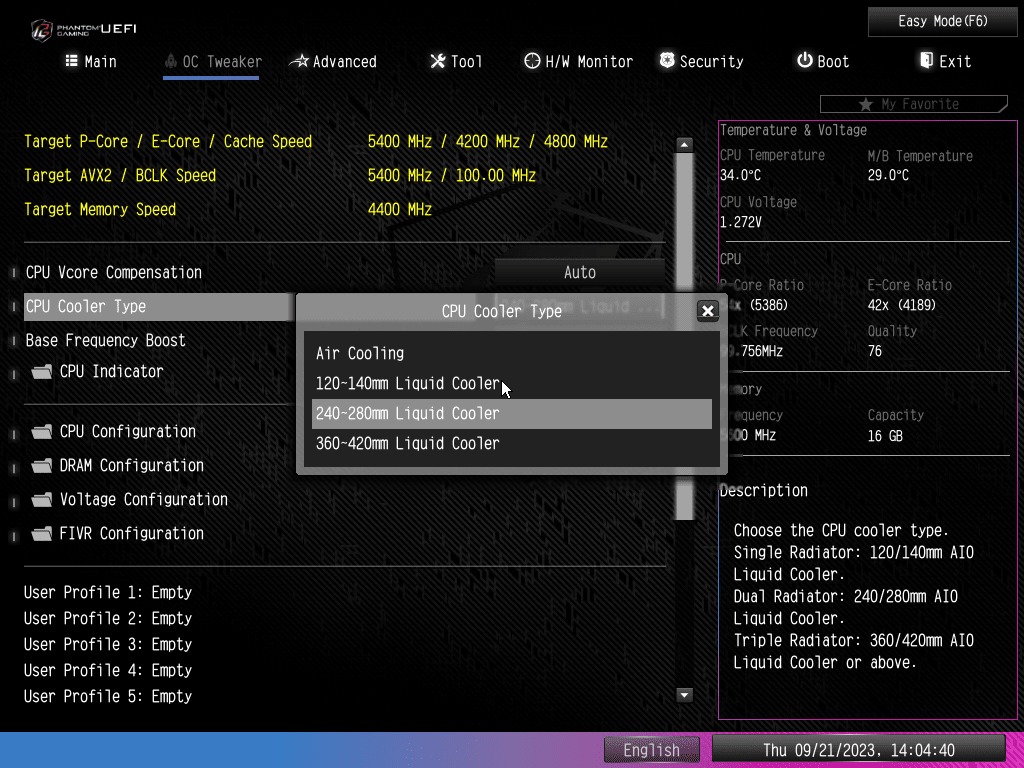Open the OC Tweaker tab
This screenshot has width=1024, height=768.
pyautogui.click(x=212, y=61)
